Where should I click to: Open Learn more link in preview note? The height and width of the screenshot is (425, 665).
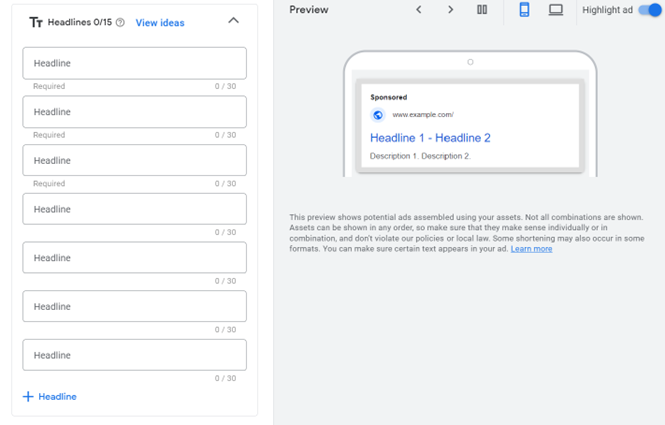click(x=531, y=249)
